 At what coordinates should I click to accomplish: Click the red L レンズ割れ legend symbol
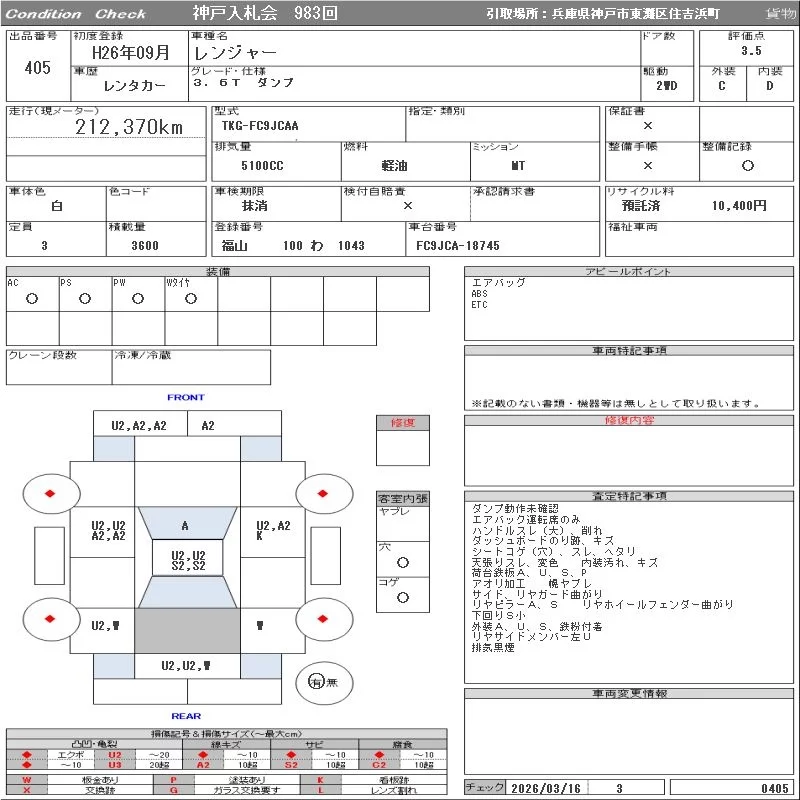322,790
